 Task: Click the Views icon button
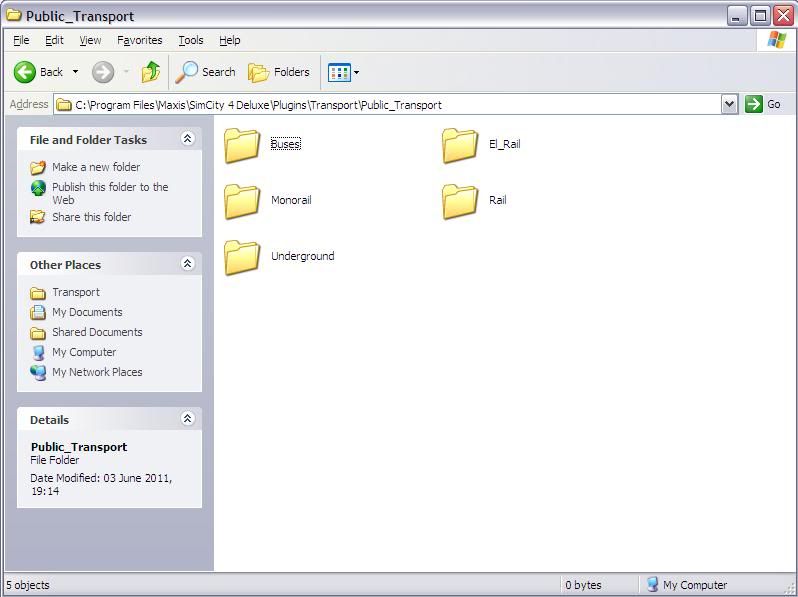coord(339,72)
